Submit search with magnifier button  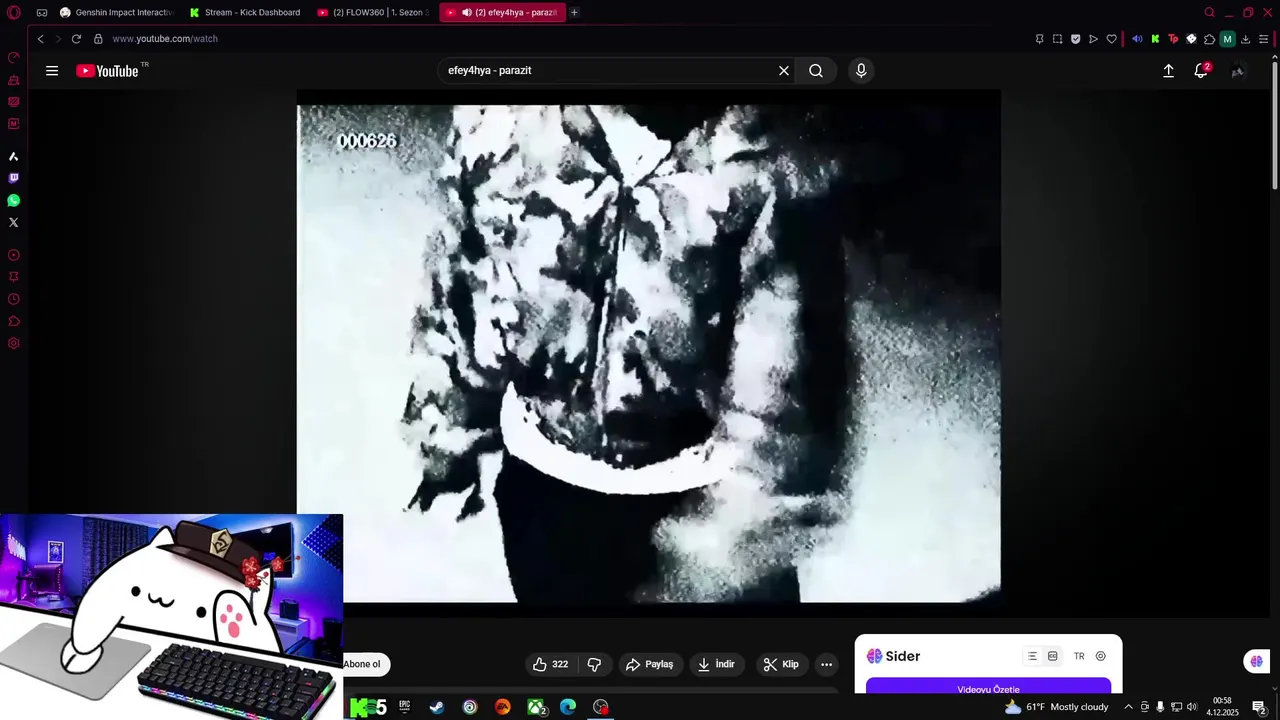816,71
